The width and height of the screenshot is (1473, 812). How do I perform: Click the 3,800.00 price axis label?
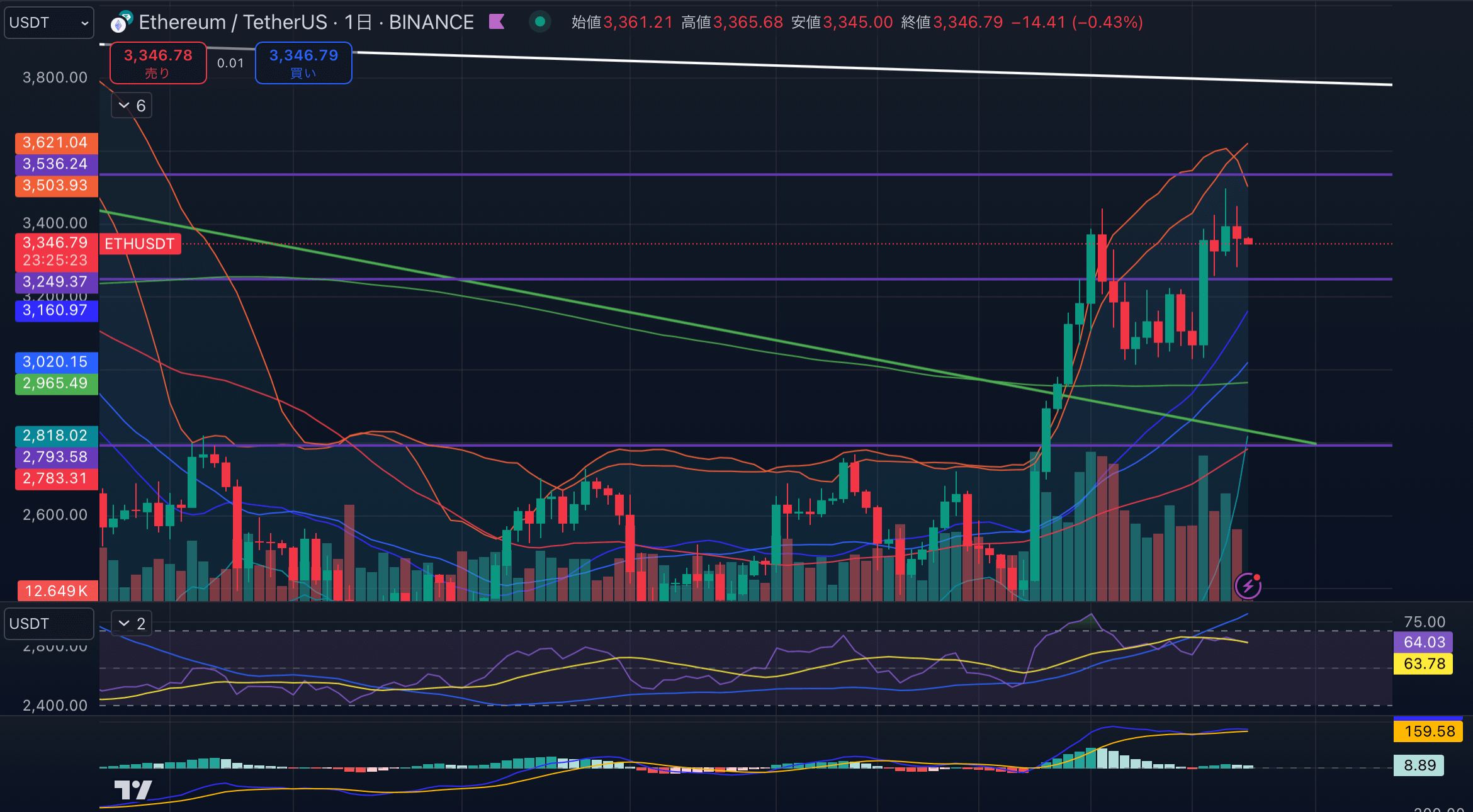tap(55, 77)
